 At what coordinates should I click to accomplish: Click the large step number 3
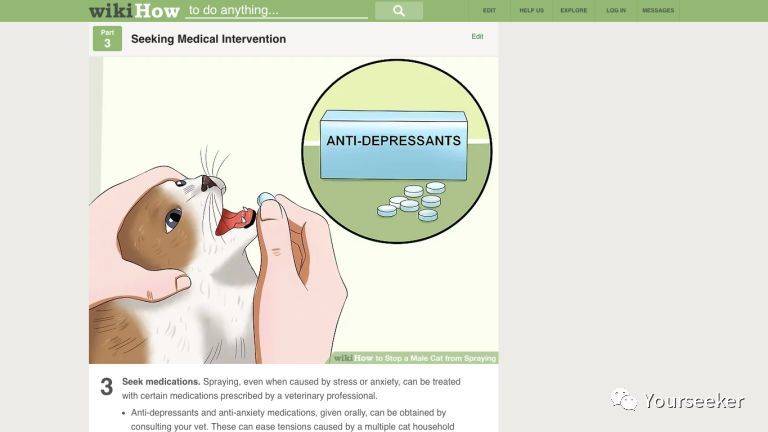106,386
